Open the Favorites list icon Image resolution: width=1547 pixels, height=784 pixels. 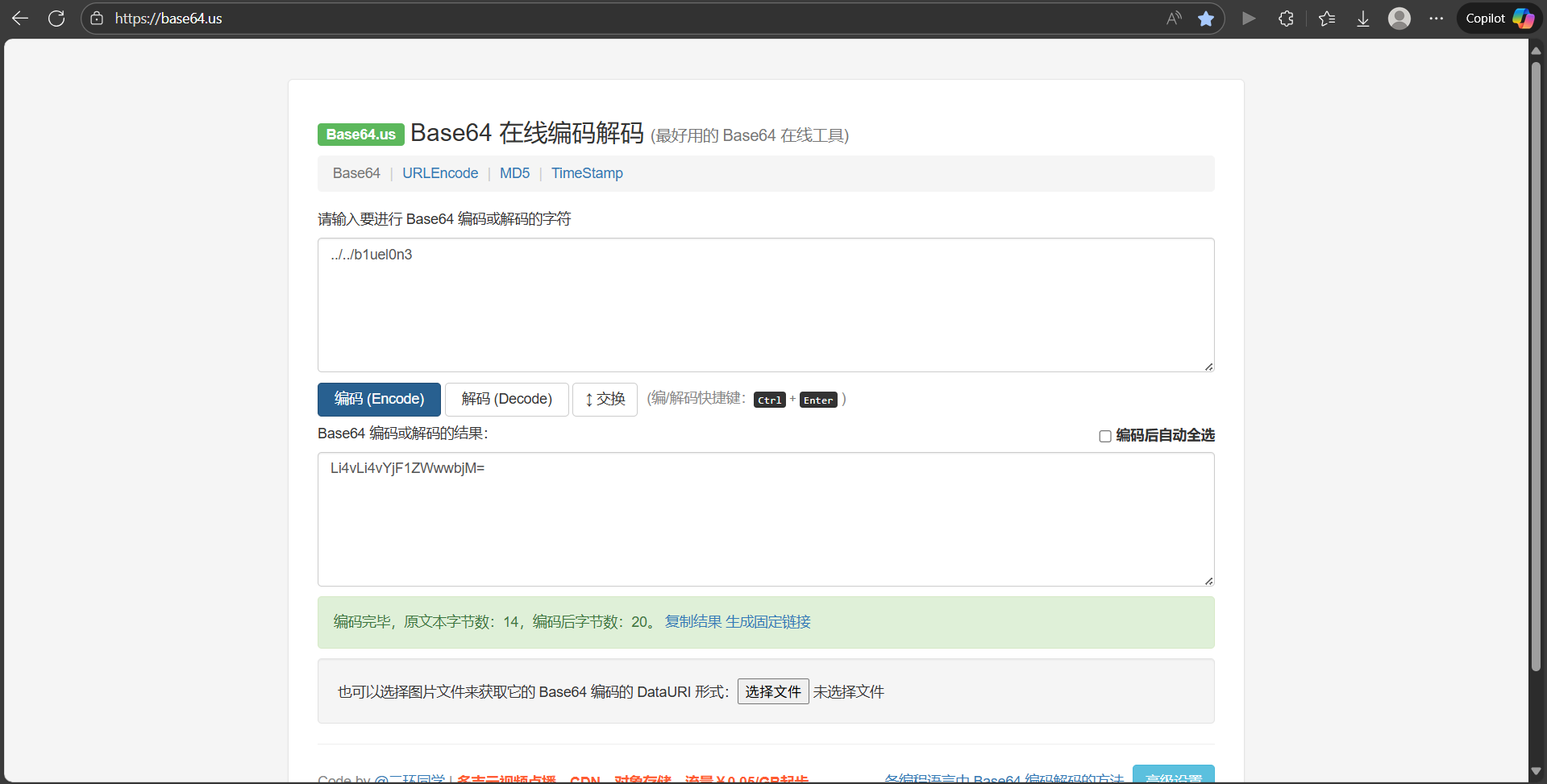(1327, 19)
